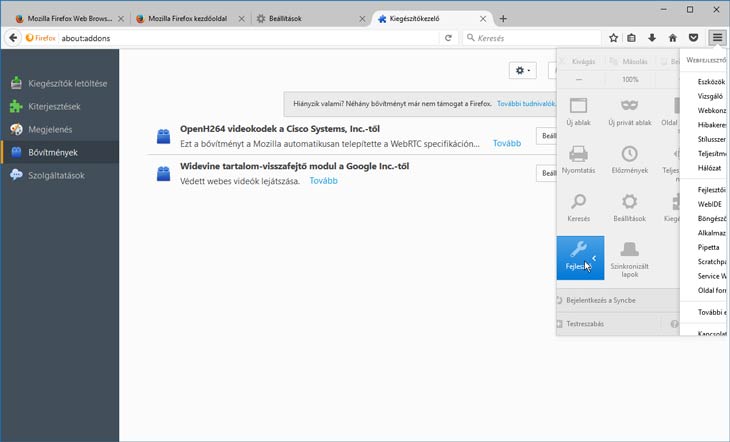
Task: Go back with the back arrow
Action: pos(13,38)
